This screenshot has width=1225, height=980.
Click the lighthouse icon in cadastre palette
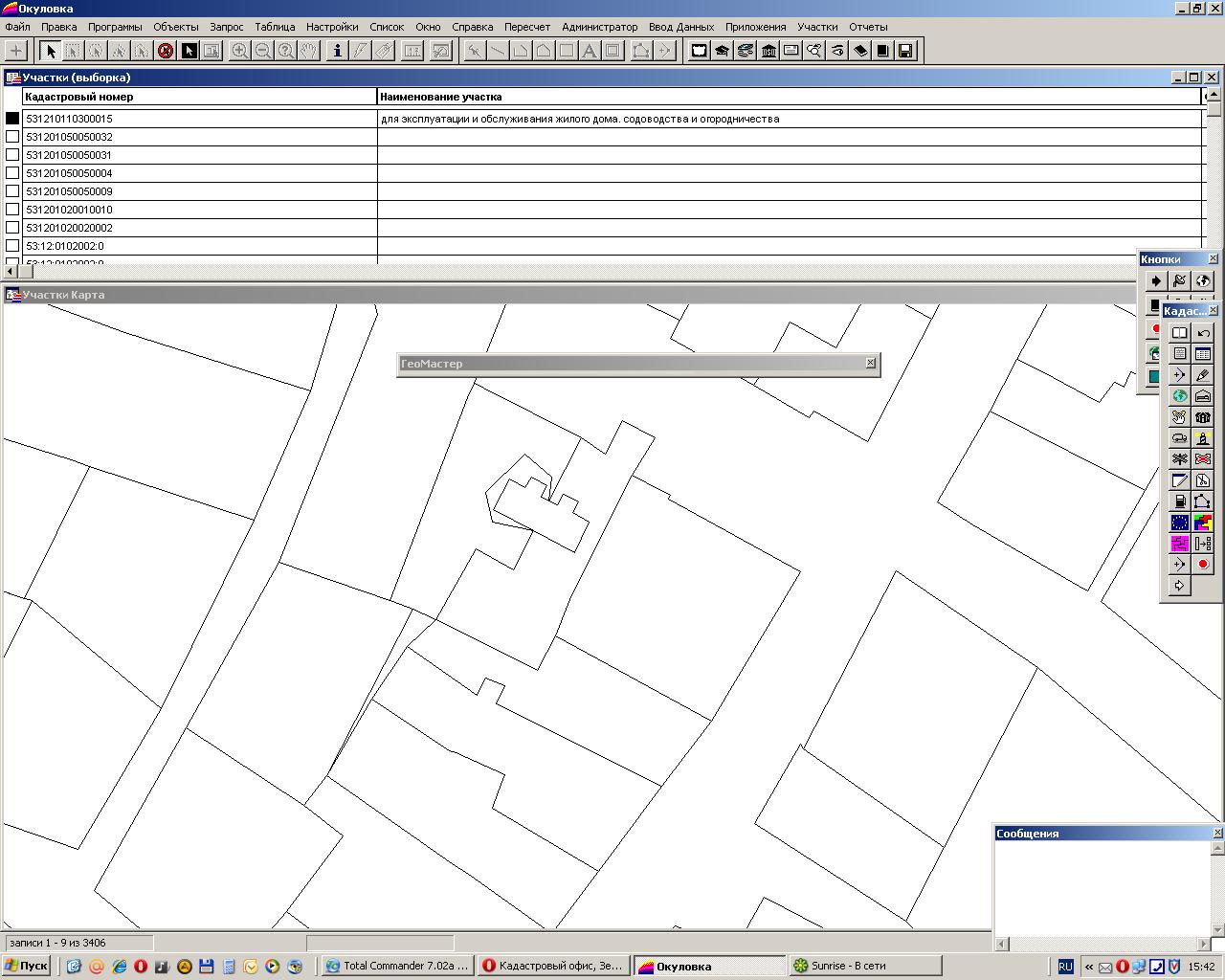pos(1203,438)
